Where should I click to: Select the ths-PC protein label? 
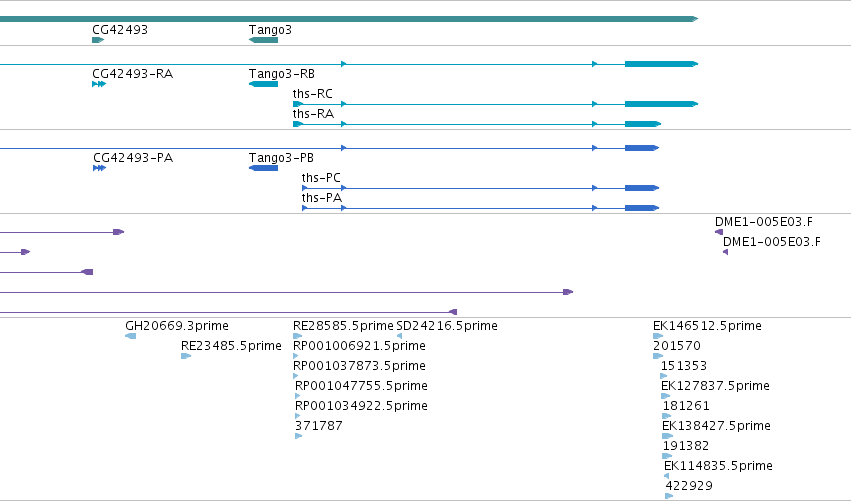(x=321, y=178)
